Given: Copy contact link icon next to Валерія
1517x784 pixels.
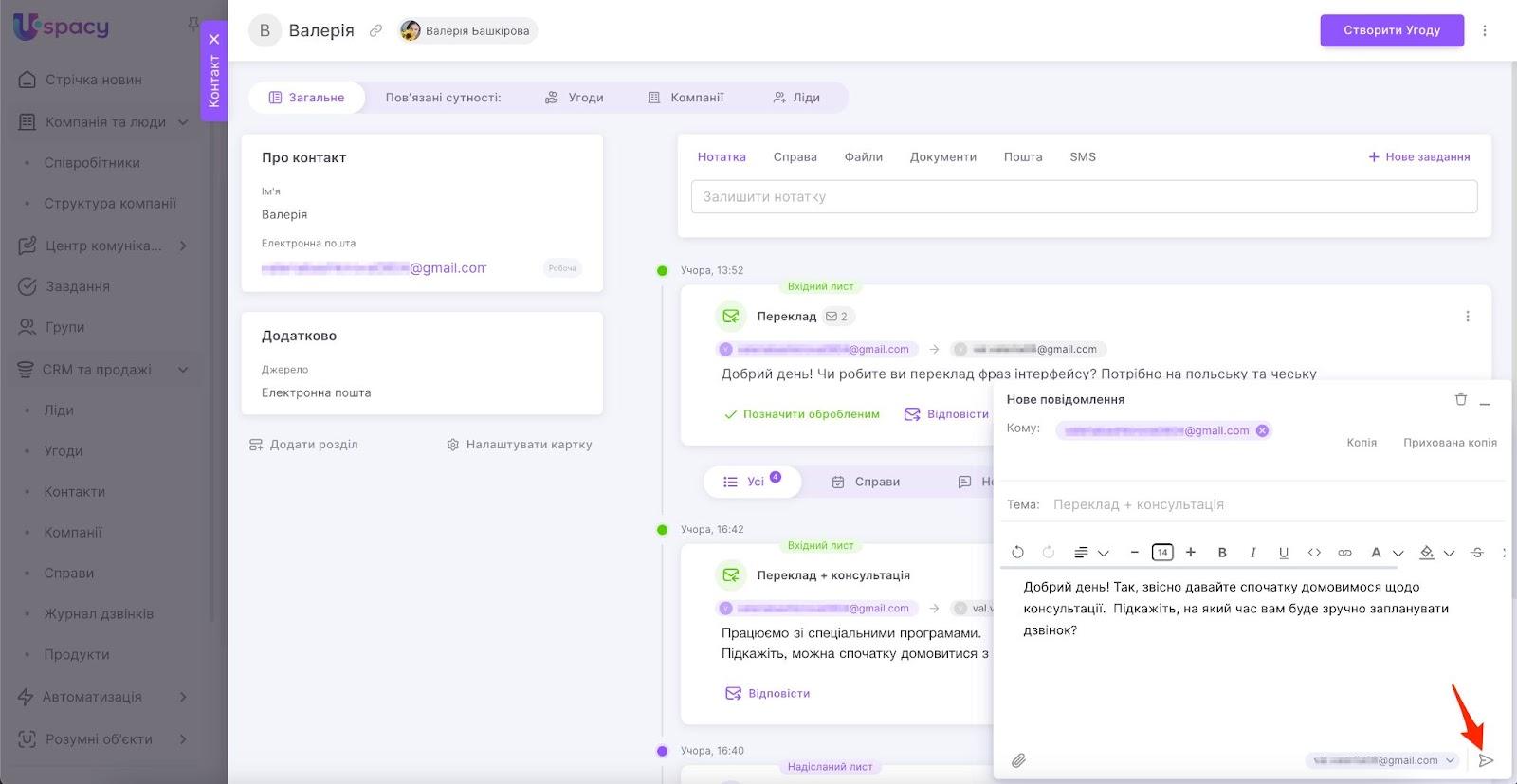Looking at the screenshot, I should click(x=375, y=30).
